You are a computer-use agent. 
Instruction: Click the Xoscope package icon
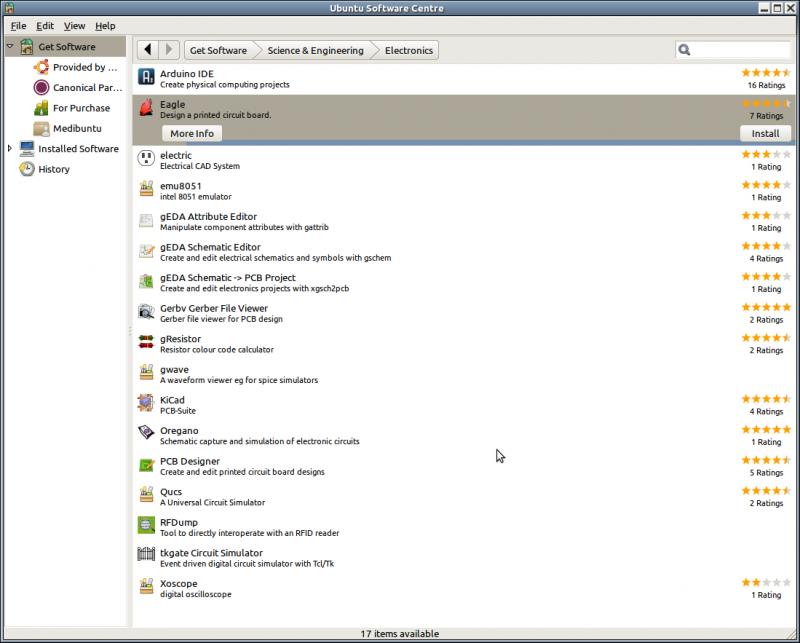point(146,587)
